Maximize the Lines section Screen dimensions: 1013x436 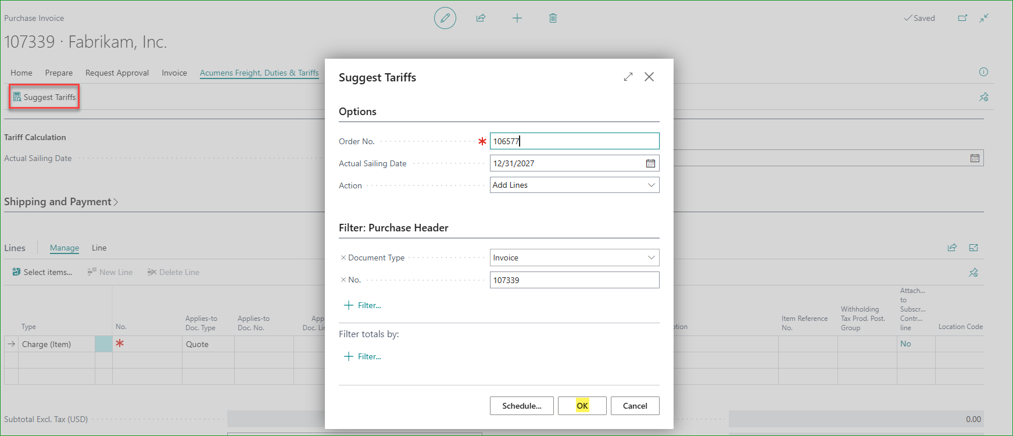tap(974, 247)
